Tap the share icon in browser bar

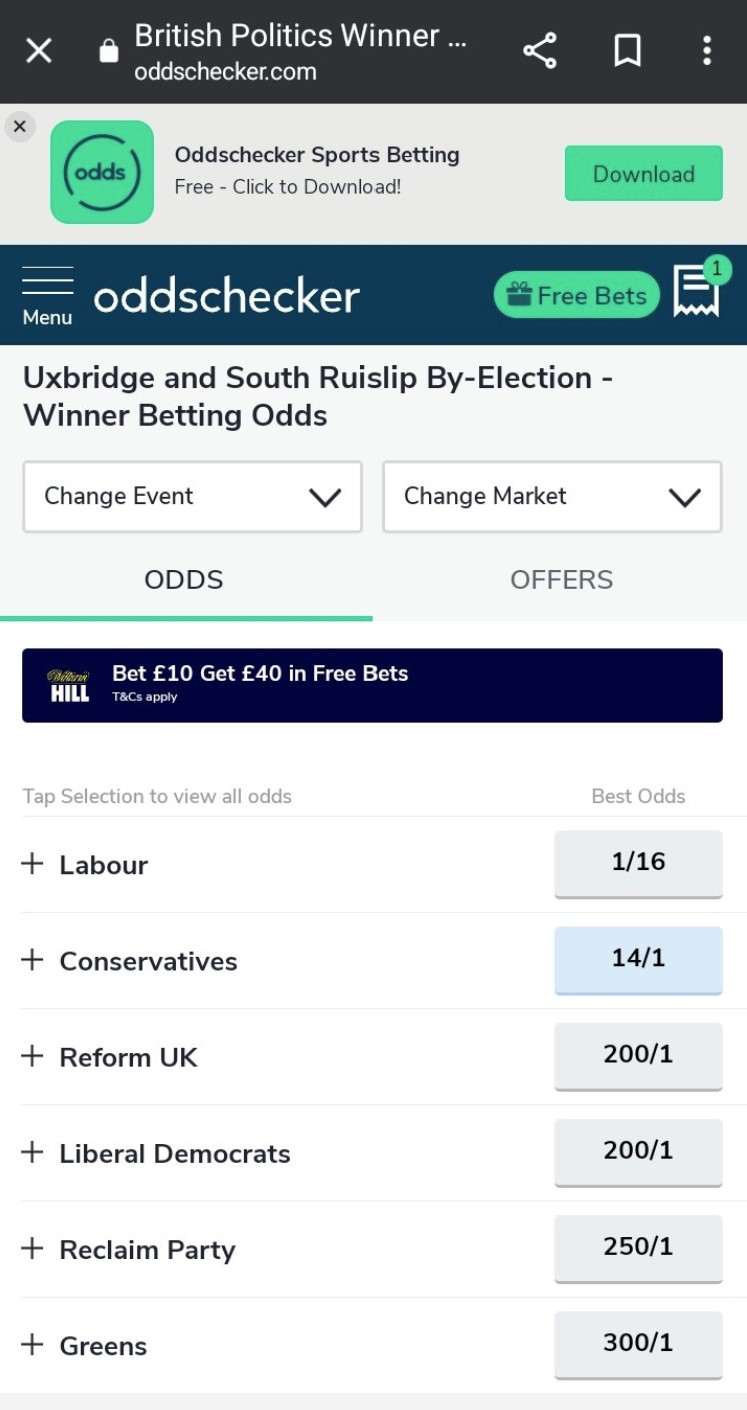click(x=540, y=51)
